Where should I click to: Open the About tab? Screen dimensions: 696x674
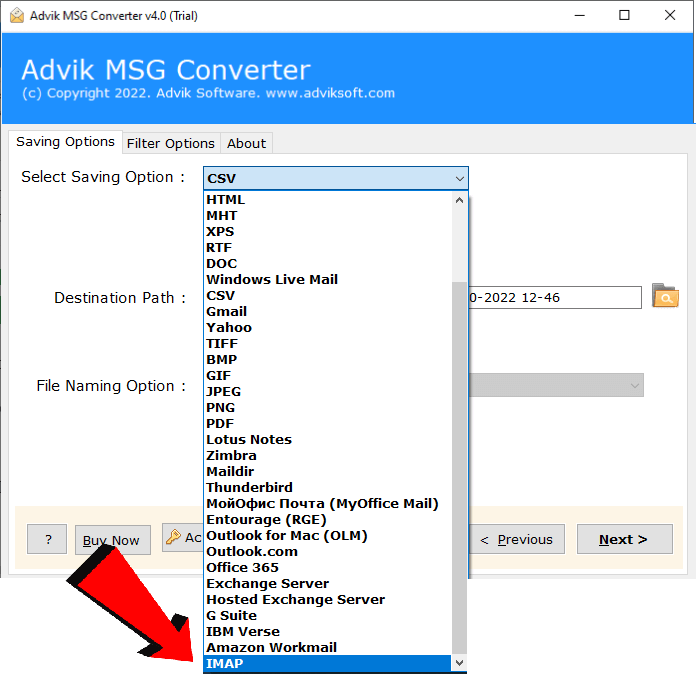[x=246, y=143]
